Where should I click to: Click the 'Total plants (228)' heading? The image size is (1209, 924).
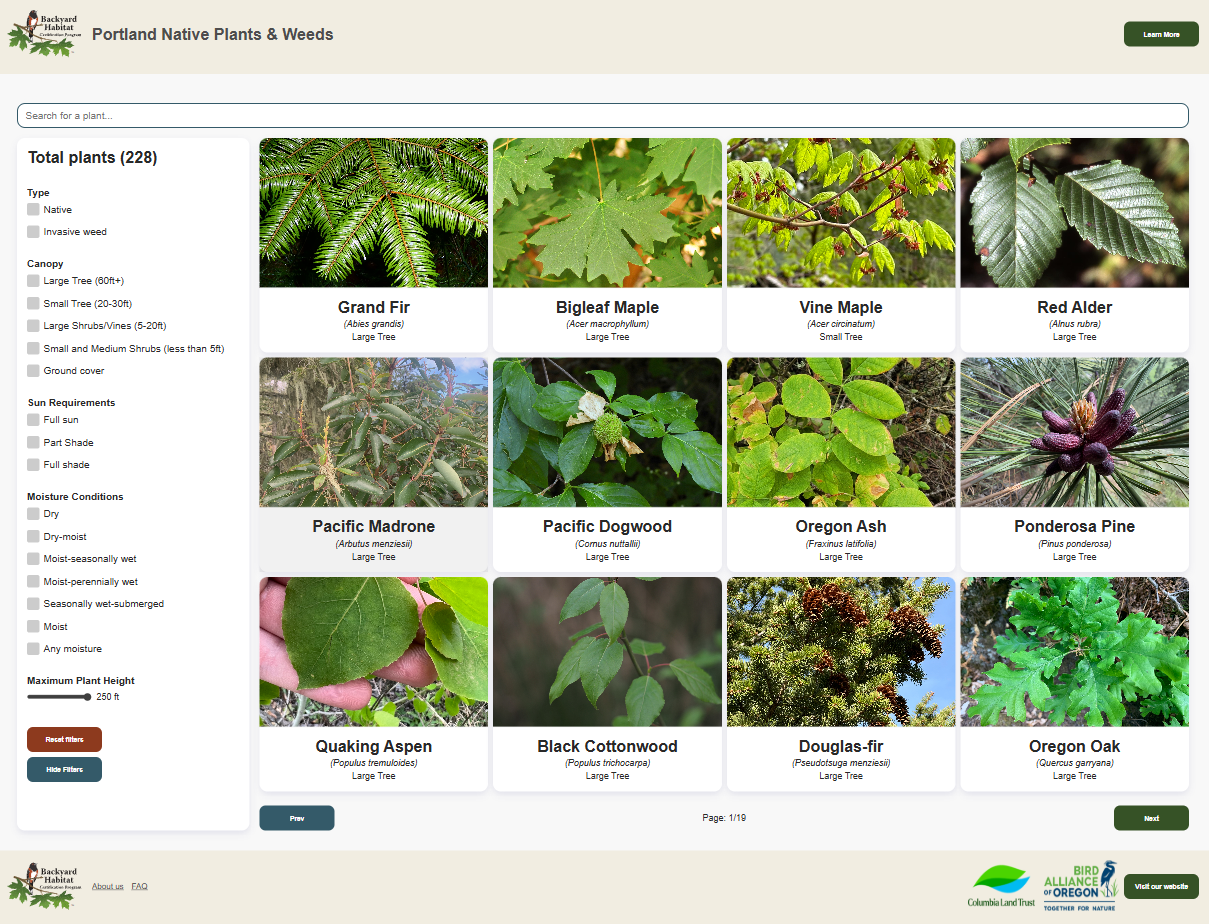pos(92,158)
